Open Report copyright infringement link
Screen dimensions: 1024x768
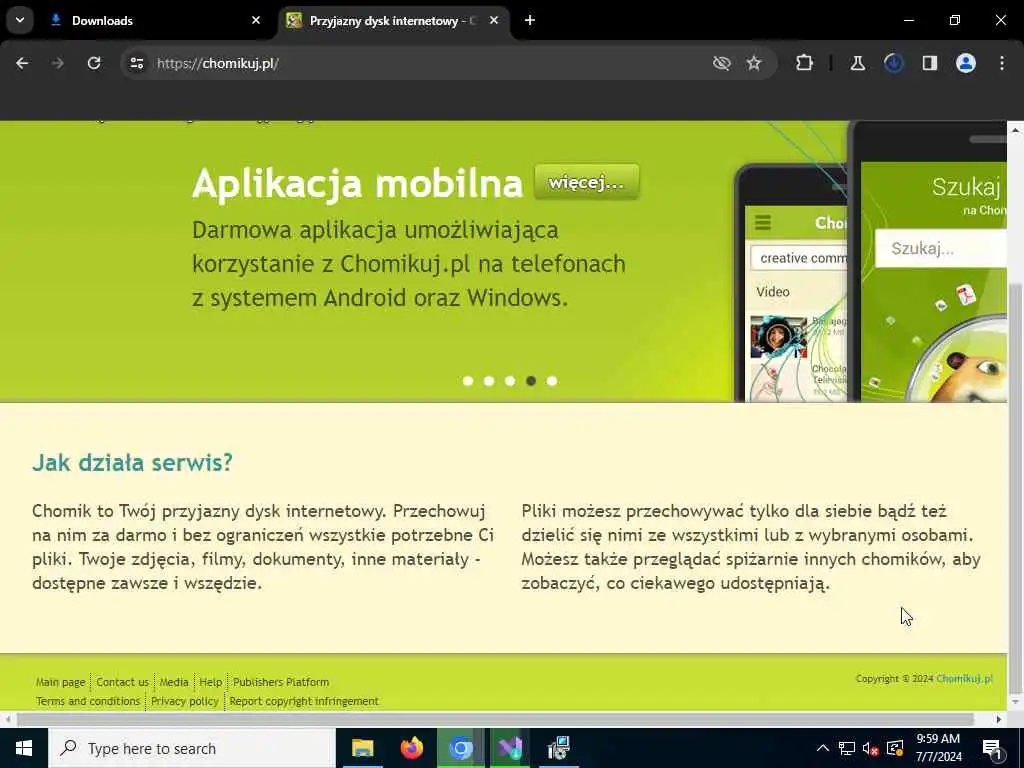[x=304, y=701]
